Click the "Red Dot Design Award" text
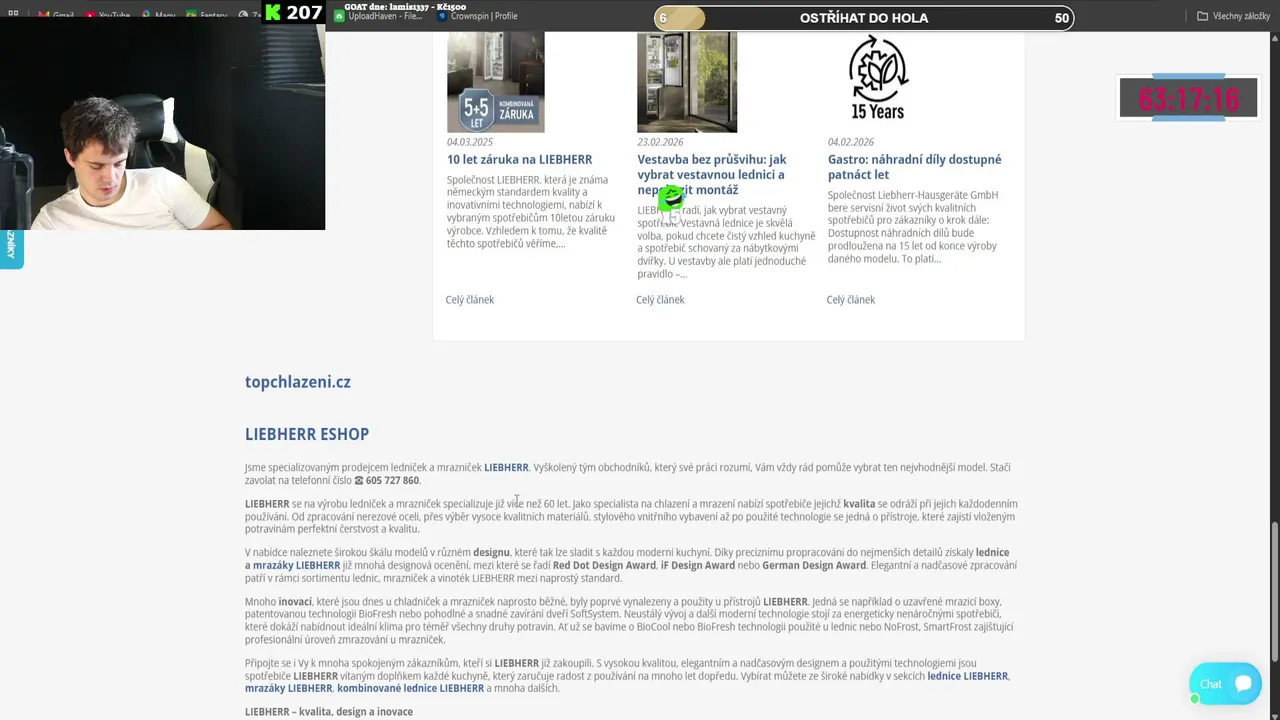 pos(604,565)
